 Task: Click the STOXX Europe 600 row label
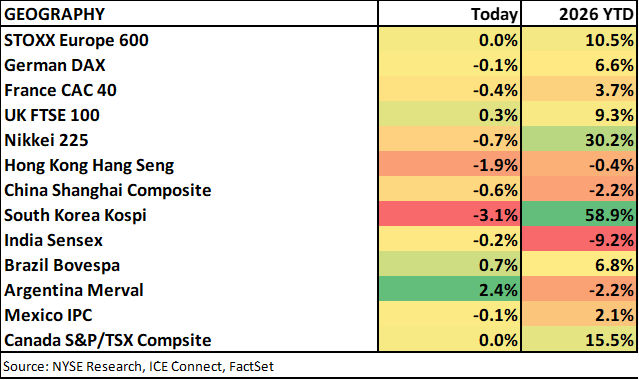tap(76, 40)
